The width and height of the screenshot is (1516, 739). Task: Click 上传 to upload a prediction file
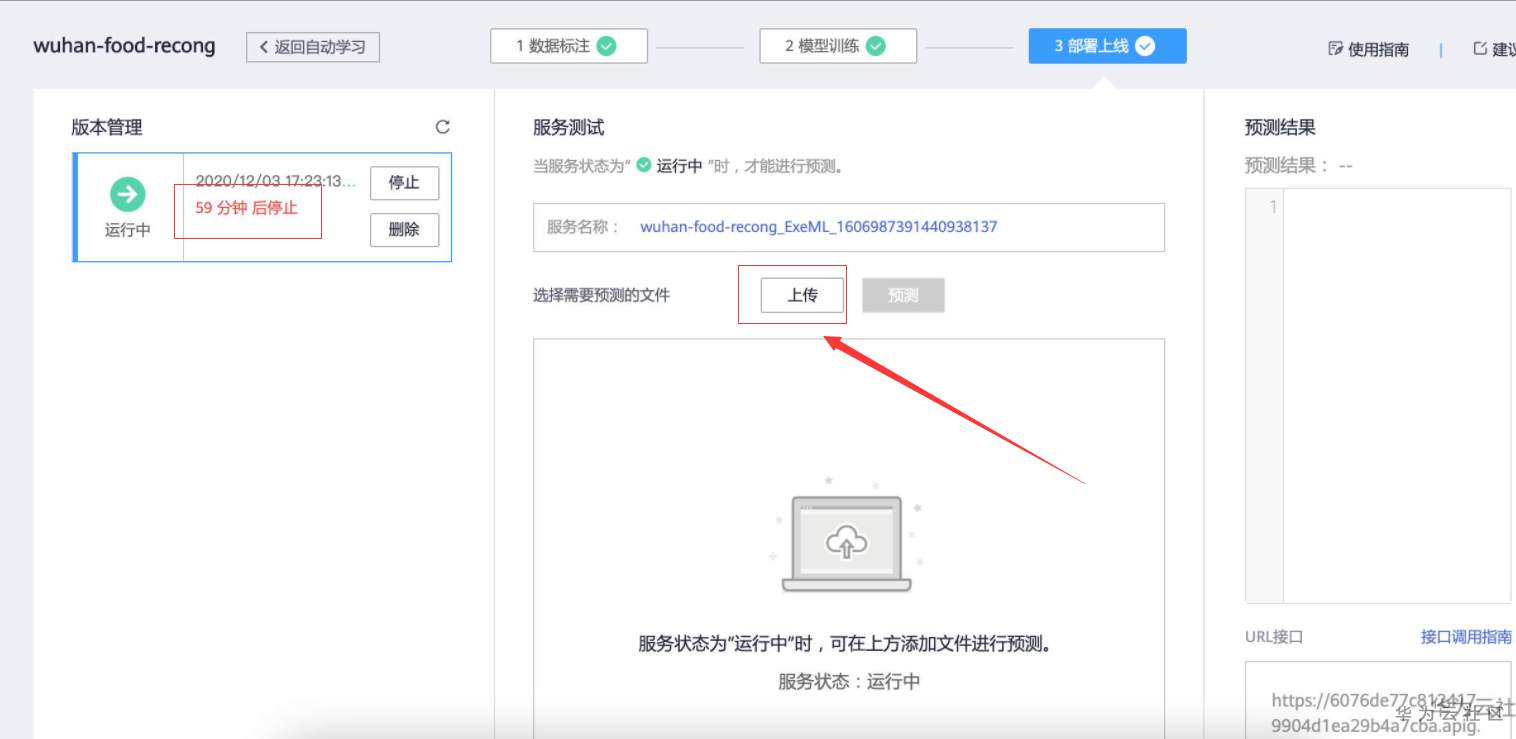point(802,295)
